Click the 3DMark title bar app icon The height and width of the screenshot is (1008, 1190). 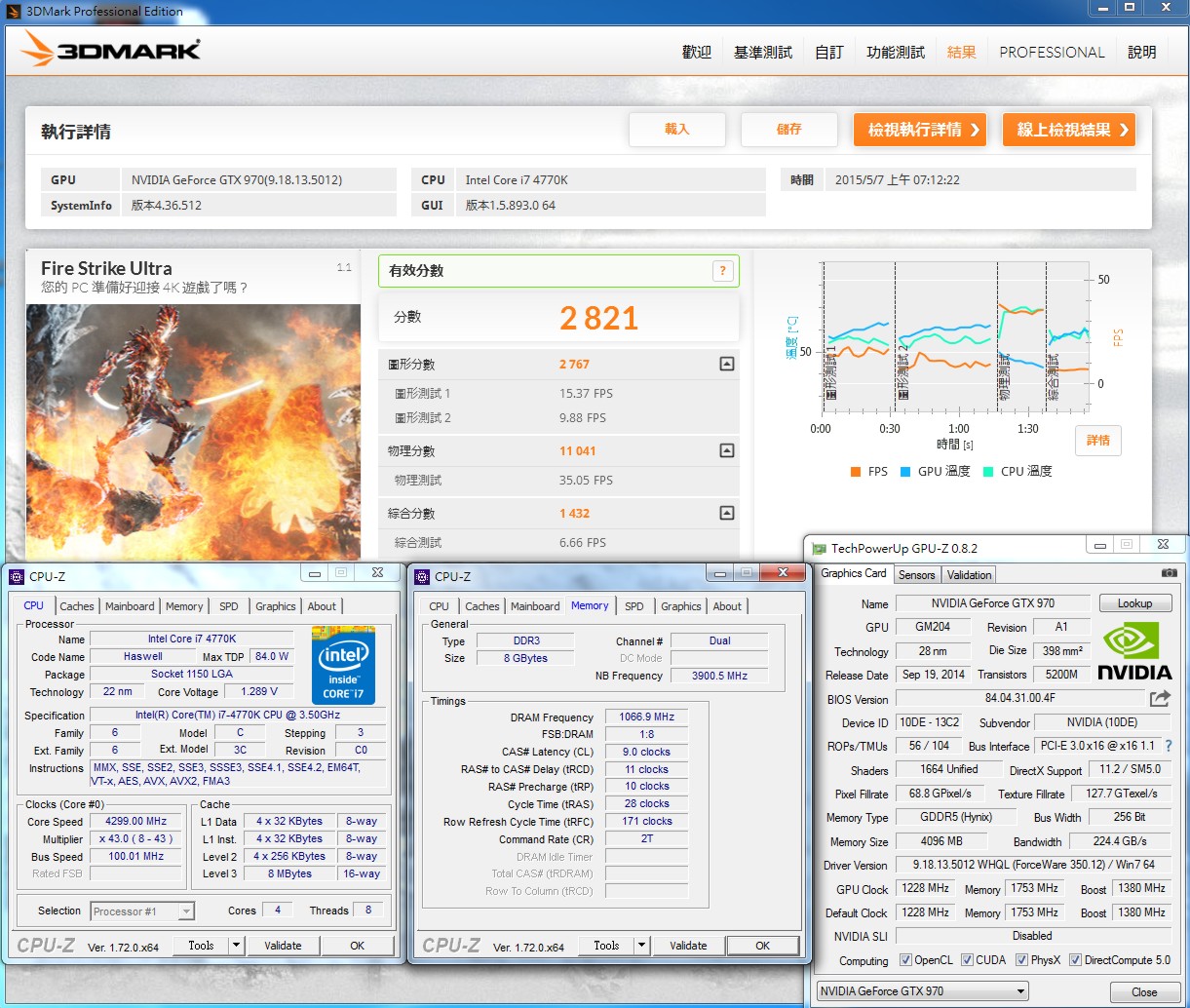tap(15, 11)
